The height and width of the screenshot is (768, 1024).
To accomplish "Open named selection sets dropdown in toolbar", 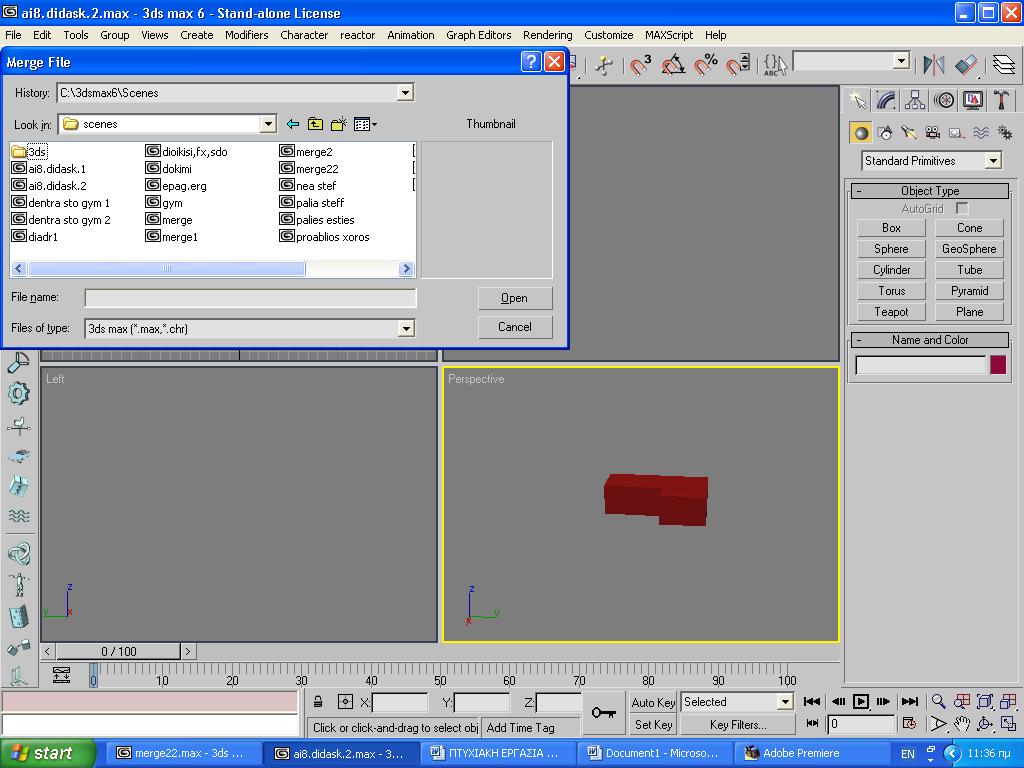I will 901,61.
